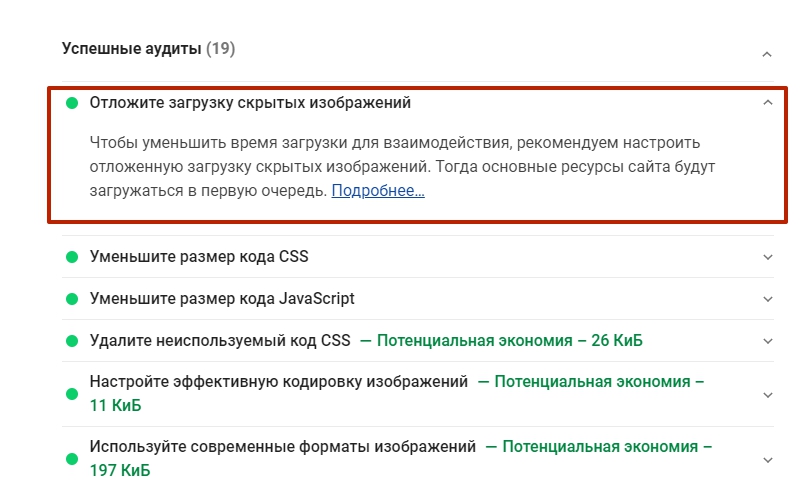Click green dot beside "Удалите неиспользуемый код CSS"

(x=72, y=341)
